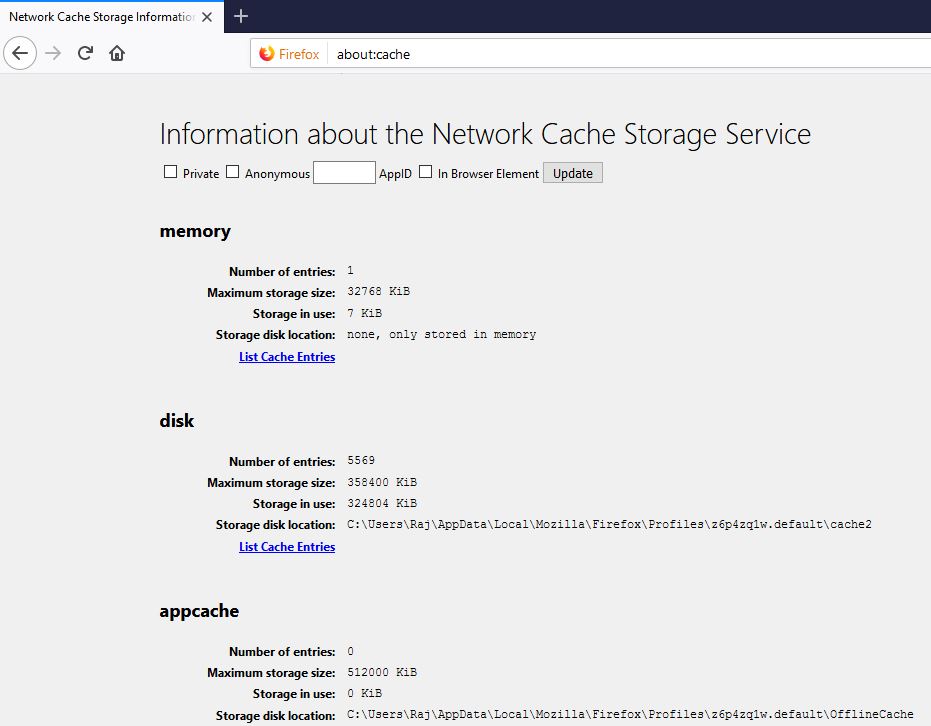Enable the Private checkbox

[170, 172]
